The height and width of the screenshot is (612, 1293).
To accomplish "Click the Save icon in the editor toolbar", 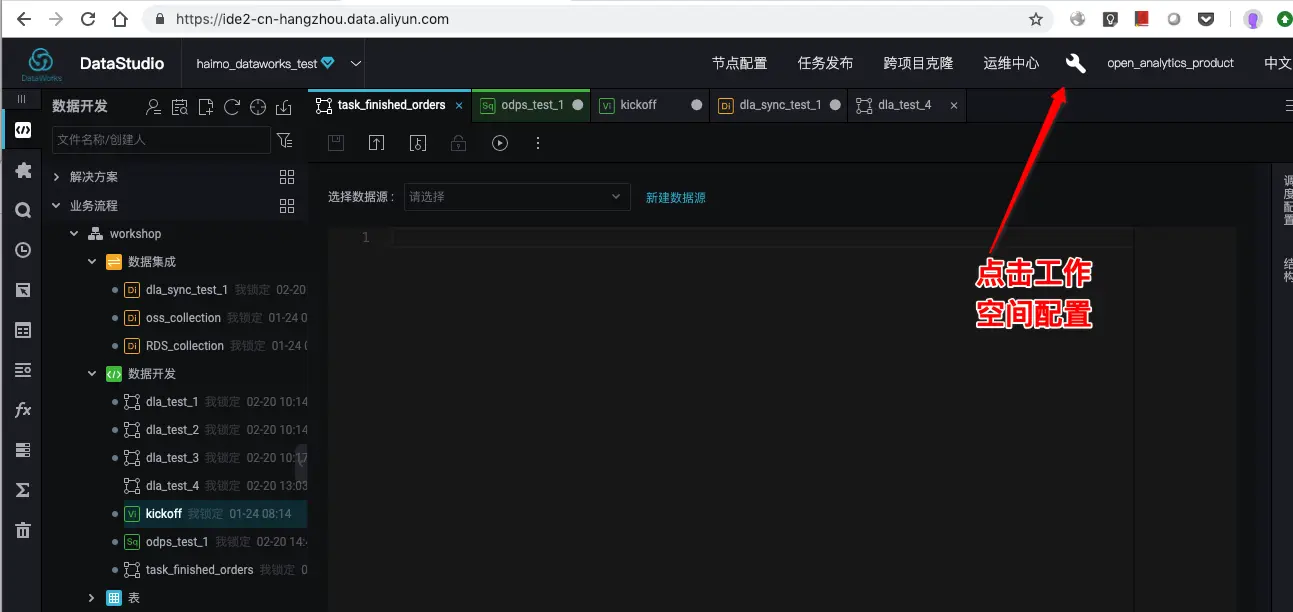I will (335, 142).
